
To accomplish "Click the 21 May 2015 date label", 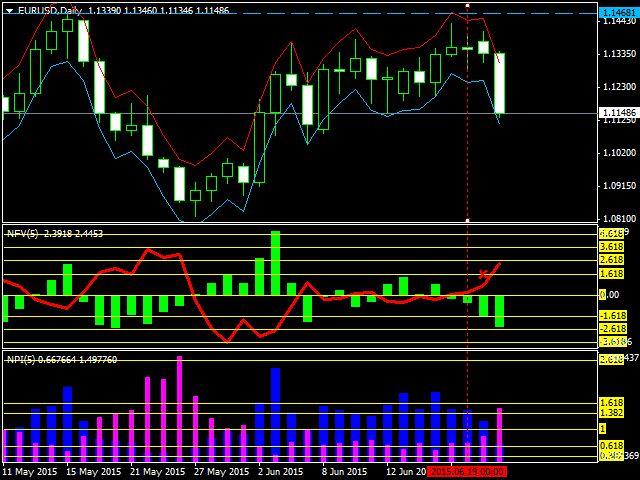I will click(x=158, y=472).
